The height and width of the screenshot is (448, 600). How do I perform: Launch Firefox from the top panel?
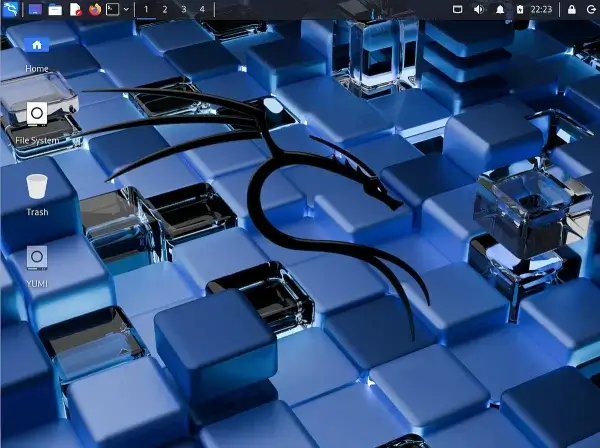[95, 9]
